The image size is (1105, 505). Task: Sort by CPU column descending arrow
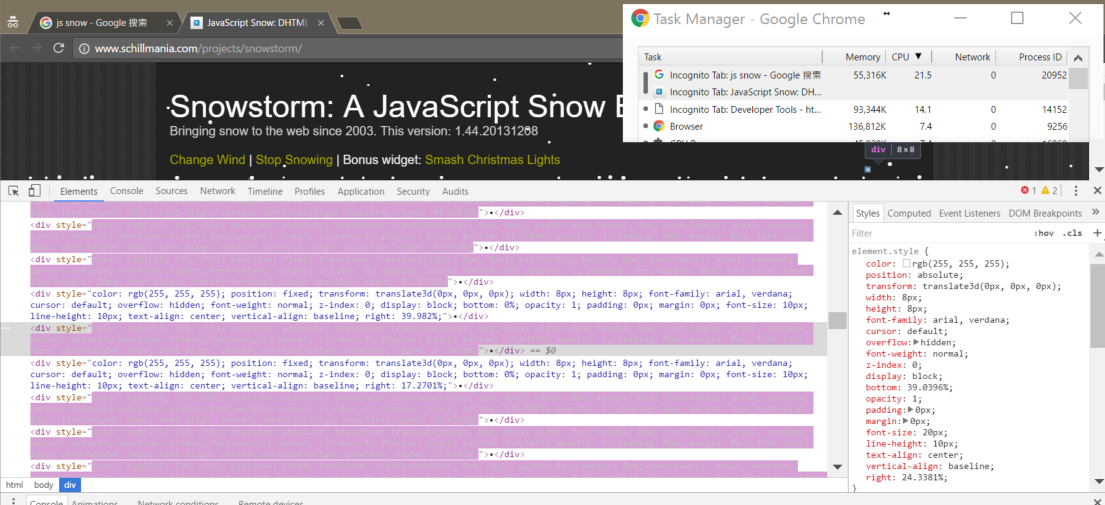point(918,56)
